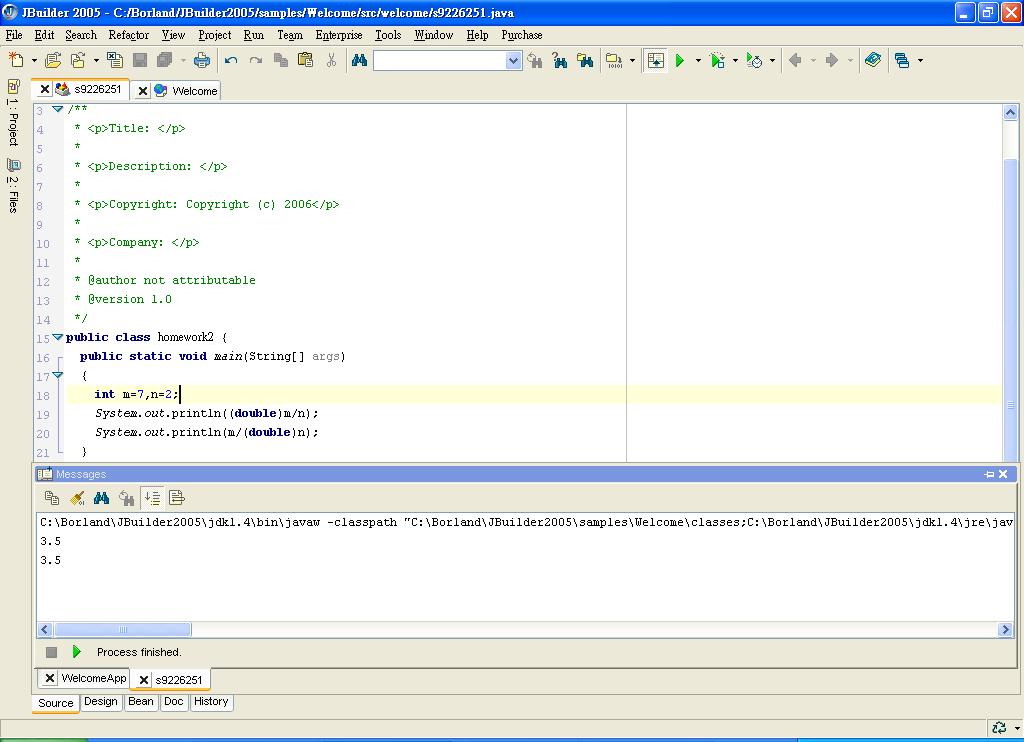
Task: Open the Run Project dropdown arrow
Action: [x=698, y=61]
